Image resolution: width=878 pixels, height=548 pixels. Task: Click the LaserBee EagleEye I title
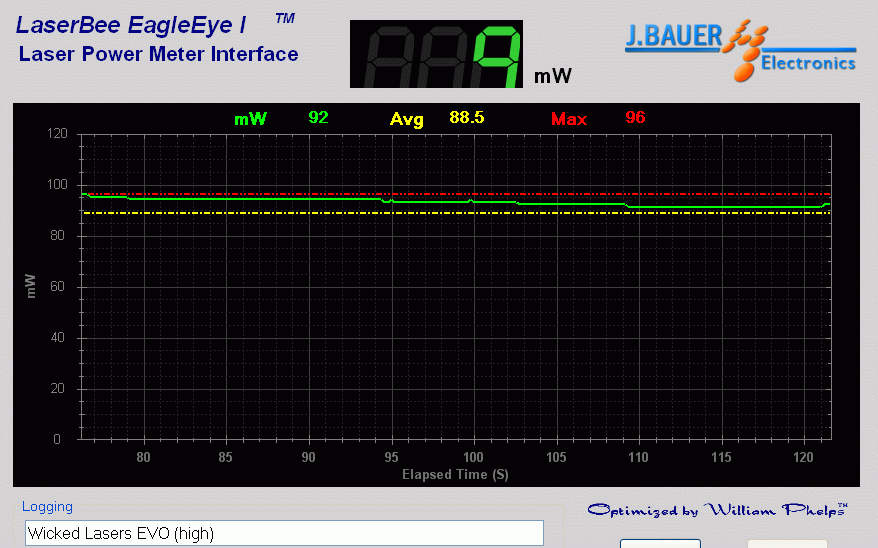(x=131, y=24)
